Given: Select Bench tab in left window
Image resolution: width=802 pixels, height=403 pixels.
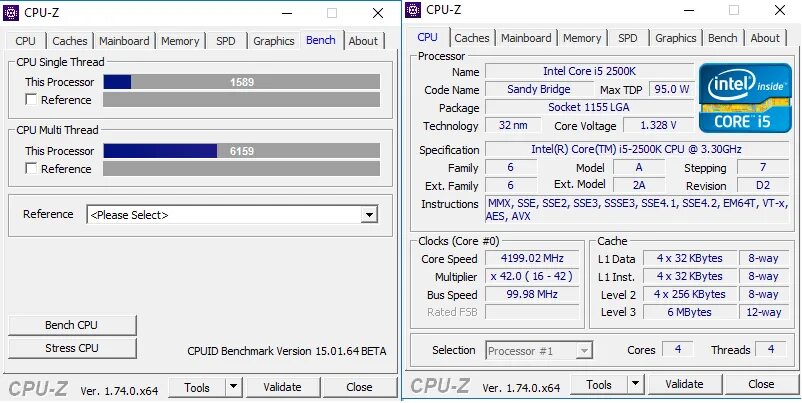Looking at the screenshot, I should 321,40.
